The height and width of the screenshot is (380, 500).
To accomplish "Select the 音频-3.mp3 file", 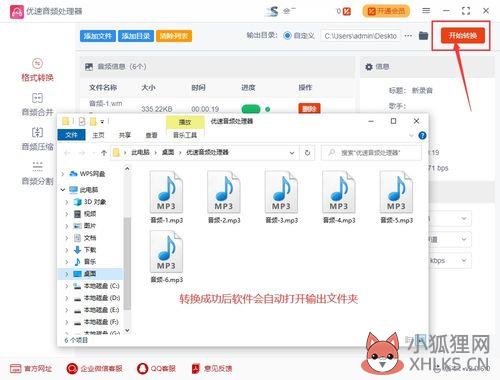I will click(282, 197).
